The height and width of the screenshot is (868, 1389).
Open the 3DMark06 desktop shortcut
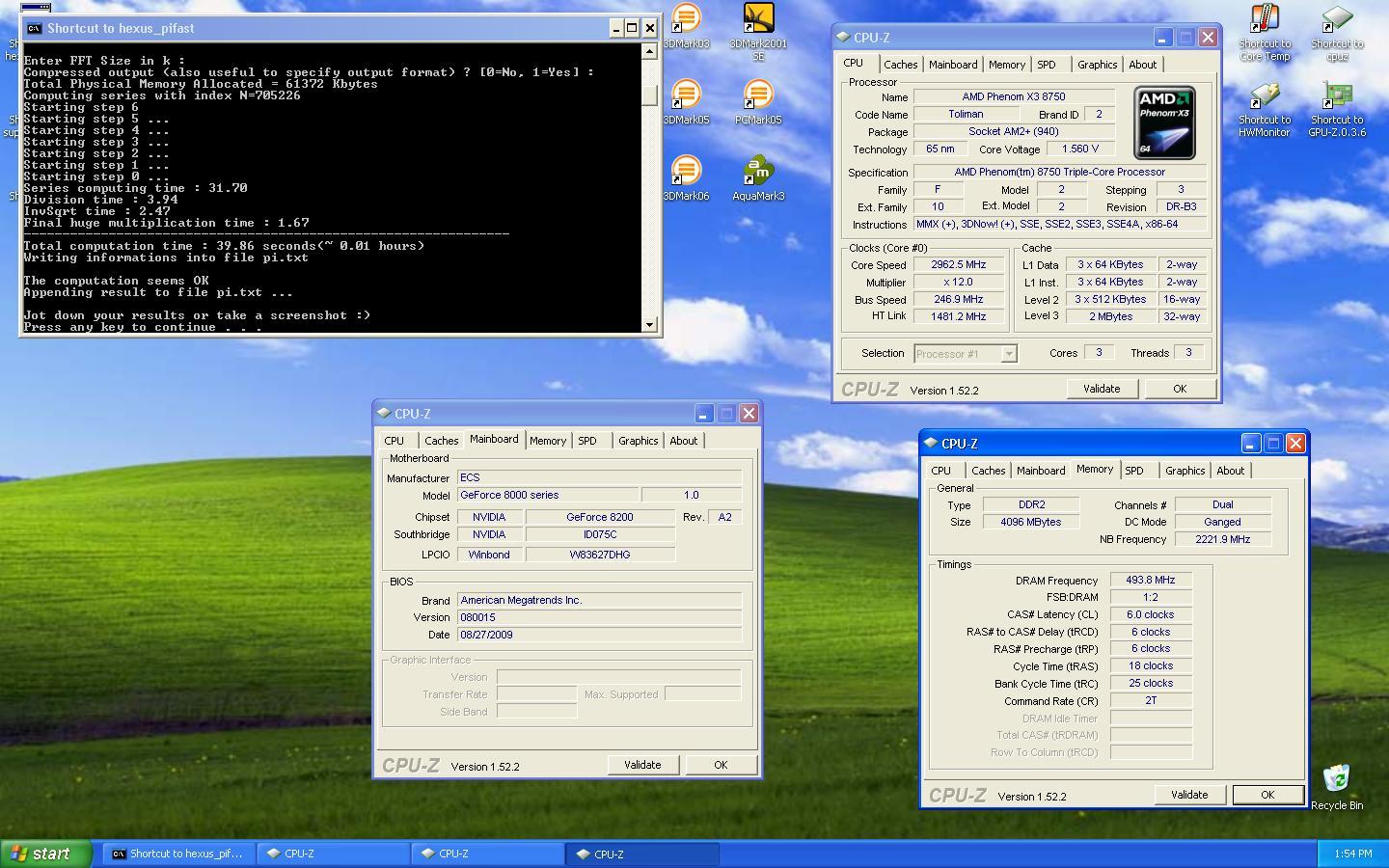686,178
